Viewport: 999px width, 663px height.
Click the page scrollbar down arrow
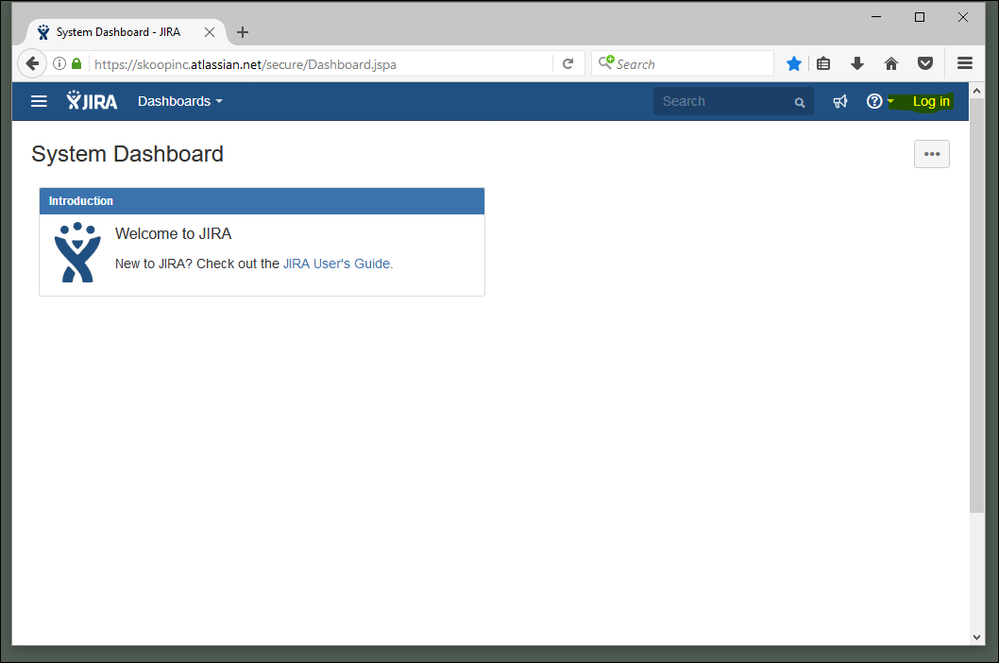pyautogui.click(x=977, y=637)
